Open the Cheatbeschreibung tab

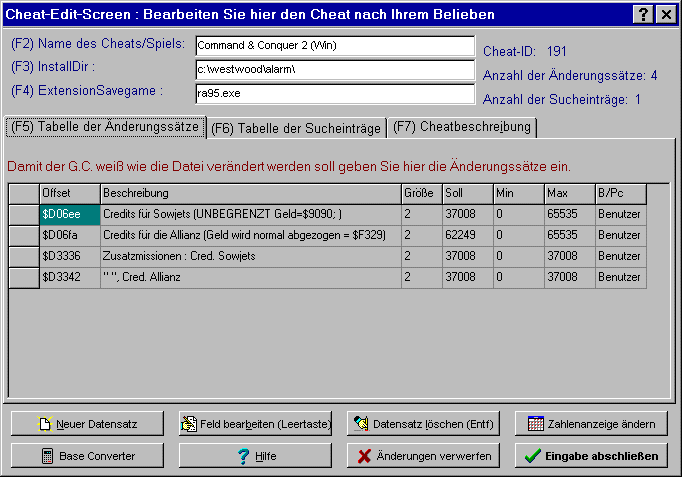[462, 127]
